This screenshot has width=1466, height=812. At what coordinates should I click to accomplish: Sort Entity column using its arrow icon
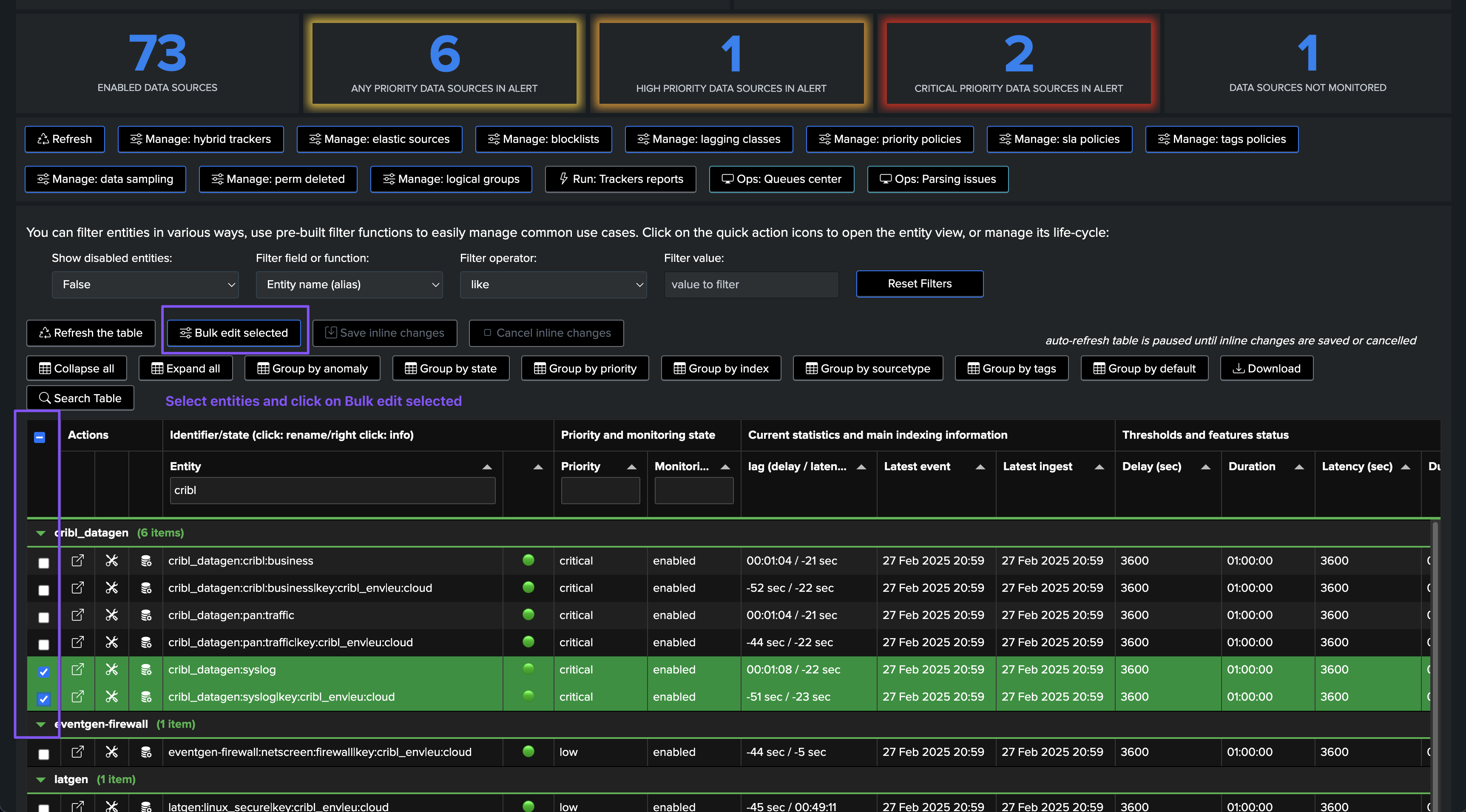coord(487,467)
